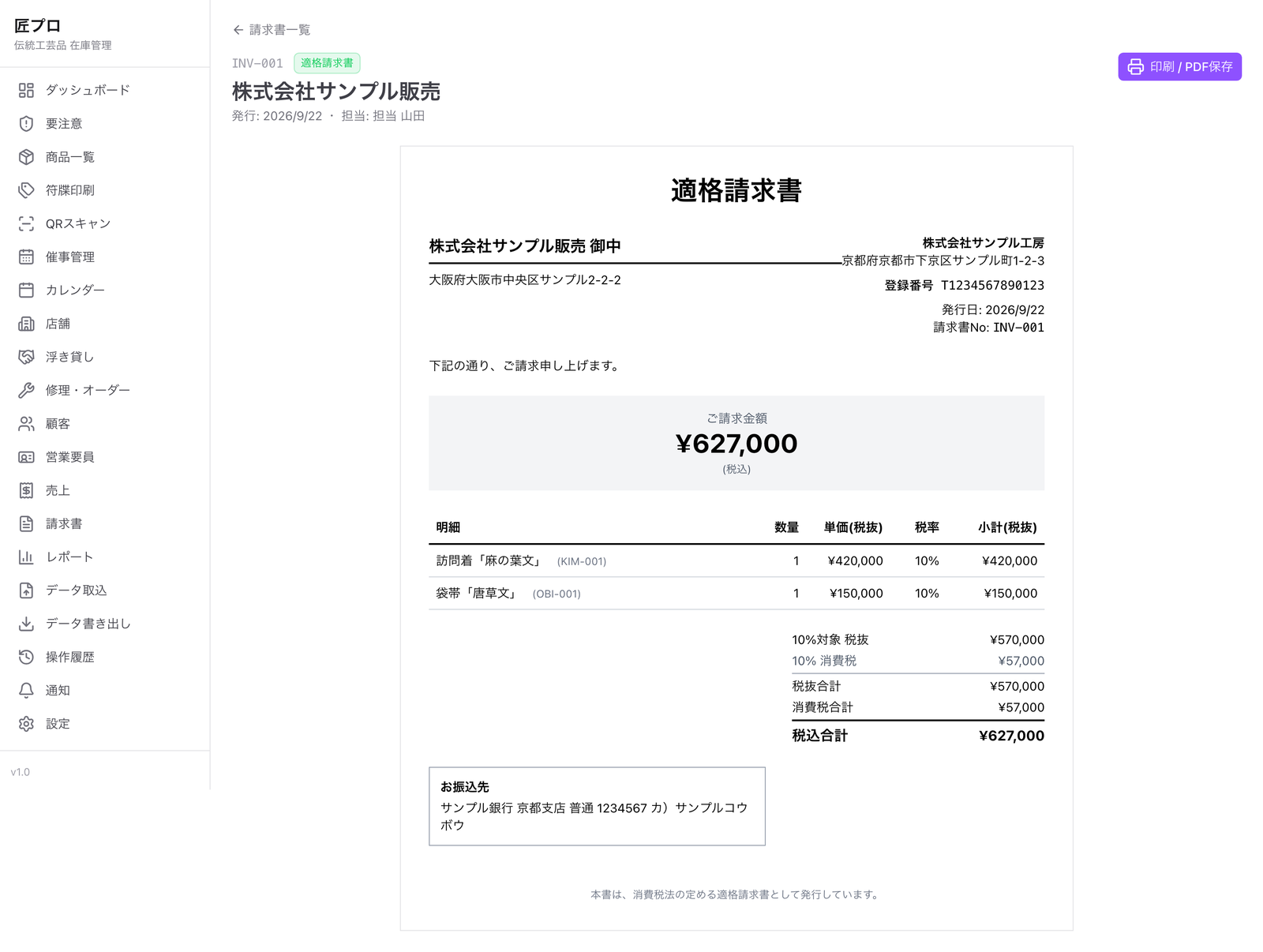The image size is (1263, 952).
Task: Click the 税抜合計 ¥570,000 line
Action: click(x=918, y=687)
